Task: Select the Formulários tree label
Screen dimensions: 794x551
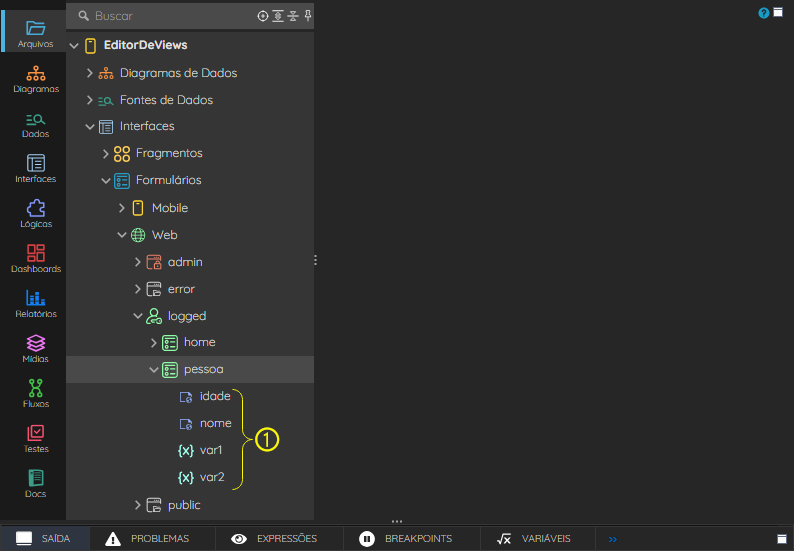Action: click(x=169, y=180)
